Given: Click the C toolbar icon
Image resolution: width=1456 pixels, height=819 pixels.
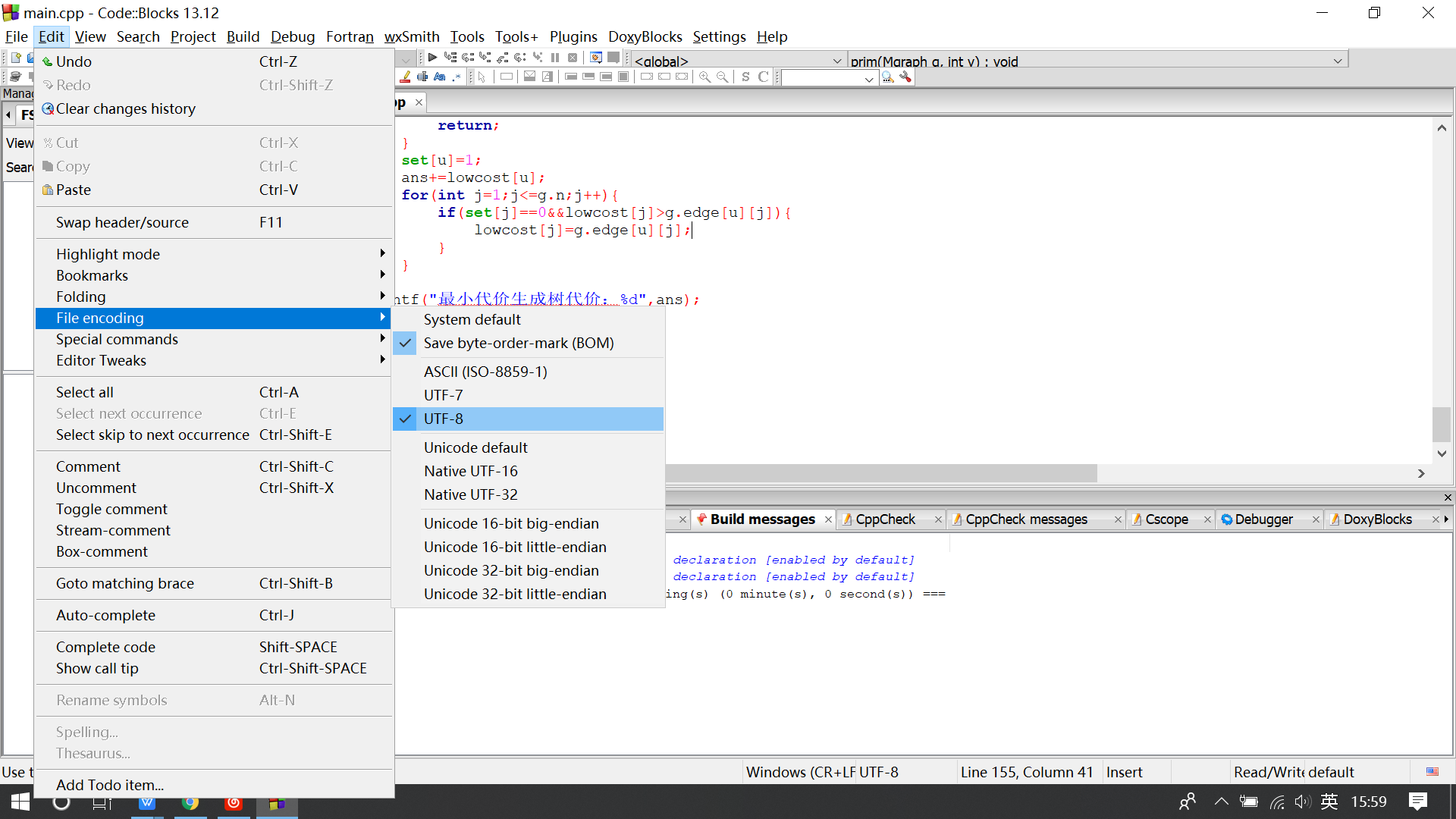Looking at the screenshot, I should tap(763, 77).
